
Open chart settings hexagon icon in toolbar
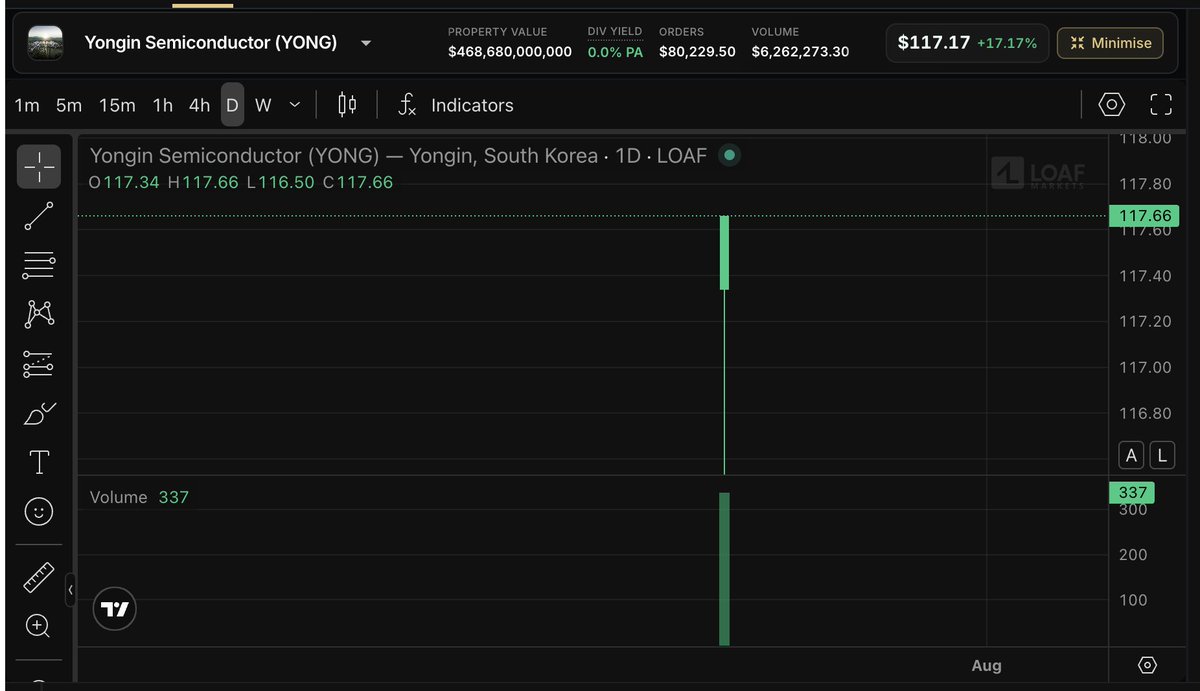pos(1112,105)
